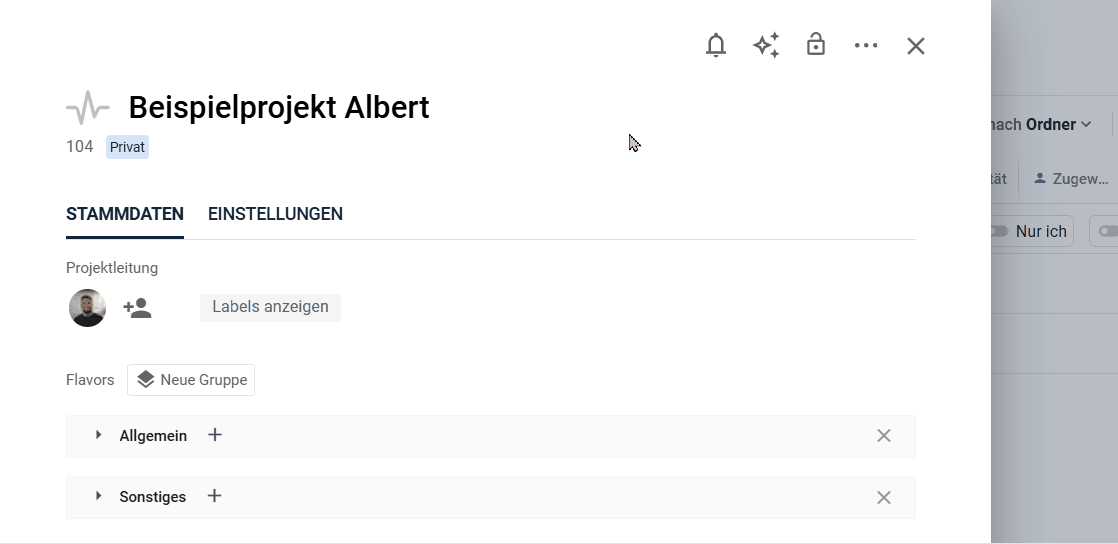Add a flavor to the Allgemein group
Screen dimensions: 1118x544
(x=215, y=435)
